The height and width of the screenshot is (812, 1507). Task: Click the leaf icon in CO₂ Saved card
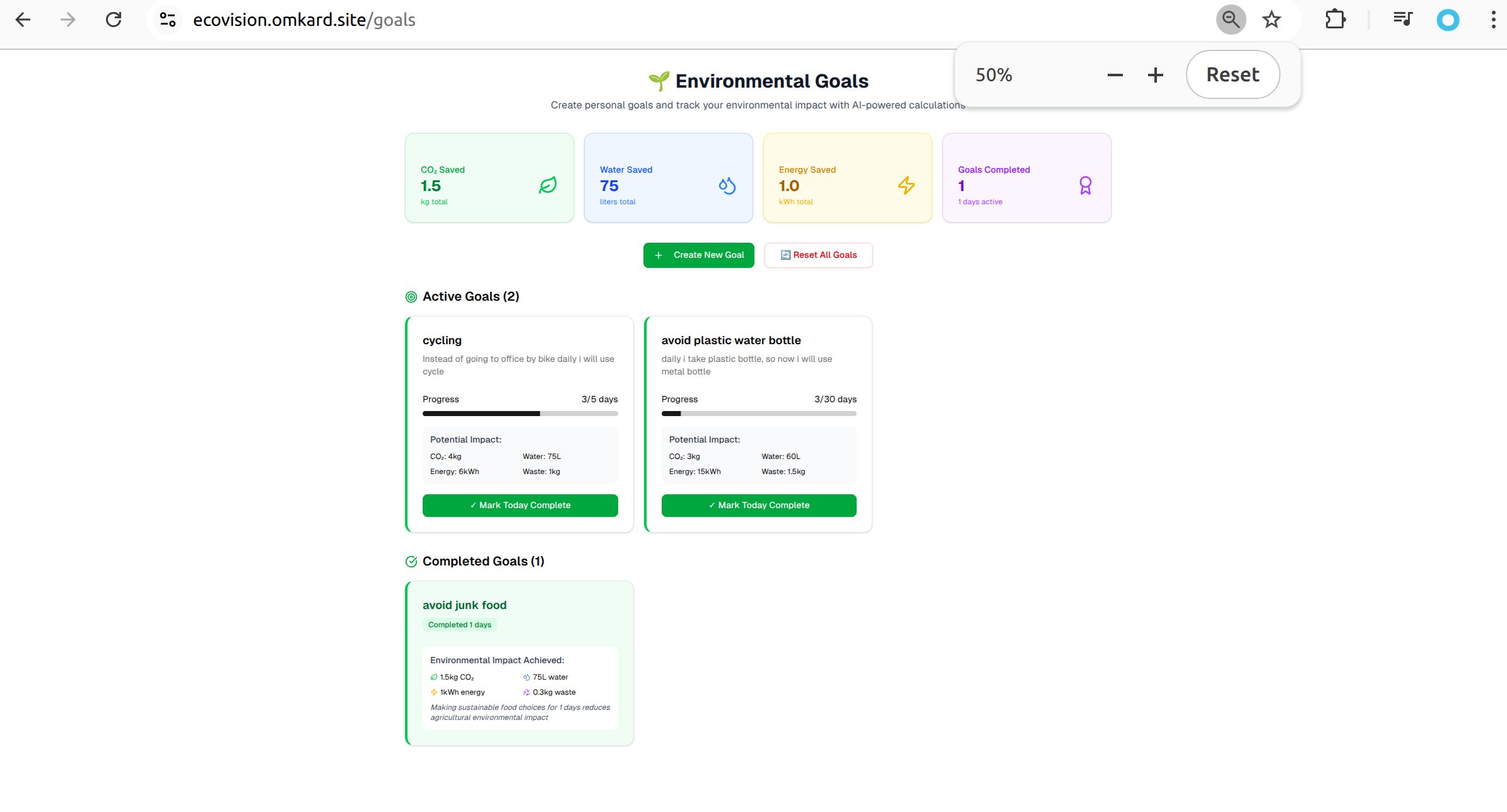[x=548, y=185]
